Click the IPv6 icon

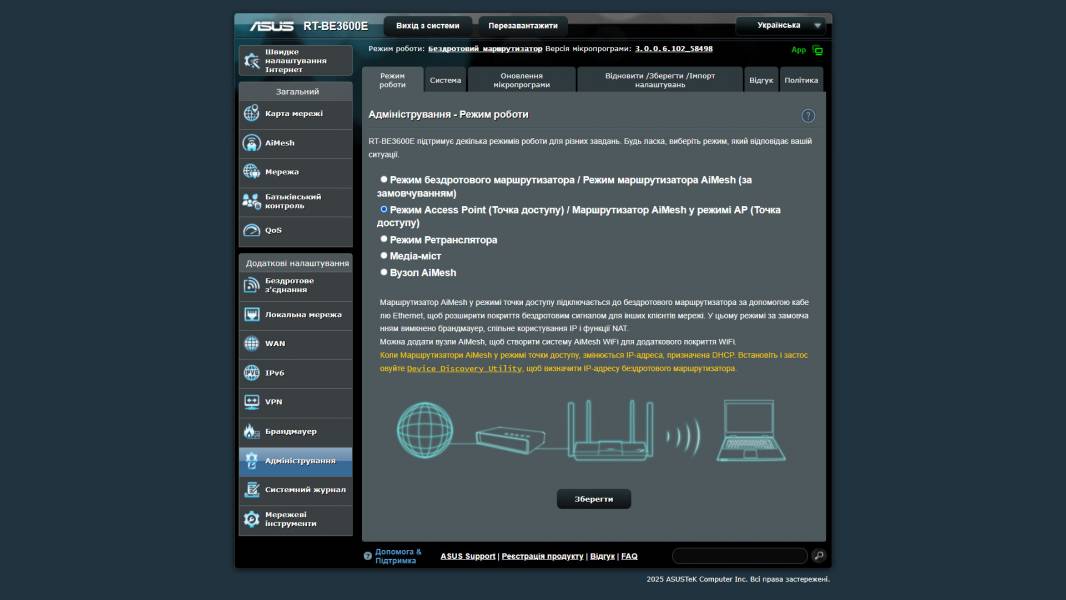252,372
